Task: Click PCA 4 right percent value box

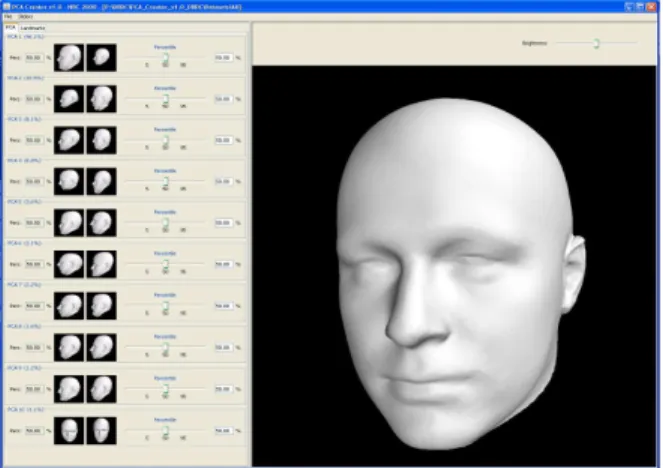Action: (223, 181)
